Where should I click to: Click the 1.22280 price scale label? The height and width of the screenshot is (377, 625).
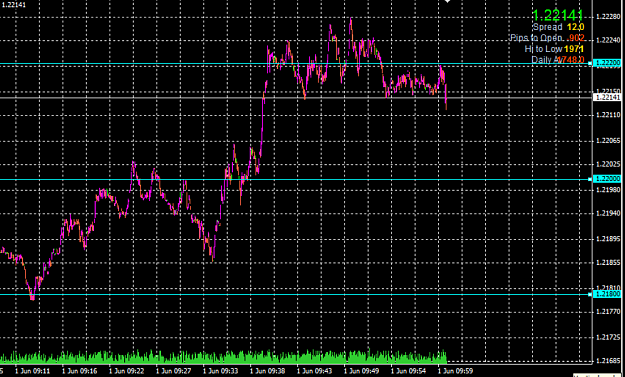tap(608, 16)
